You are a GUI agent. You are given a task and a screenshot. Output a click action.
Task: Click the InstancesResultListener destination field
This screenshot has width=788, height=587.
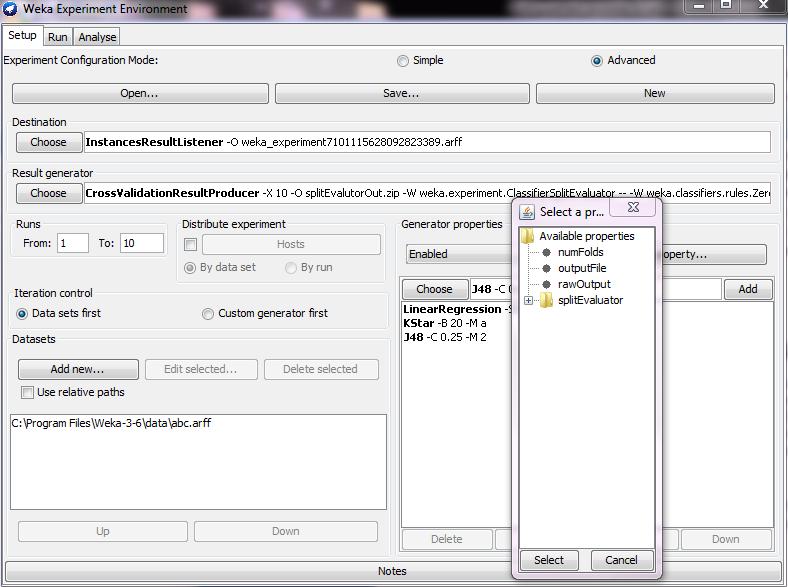click(x=427, y=142)
